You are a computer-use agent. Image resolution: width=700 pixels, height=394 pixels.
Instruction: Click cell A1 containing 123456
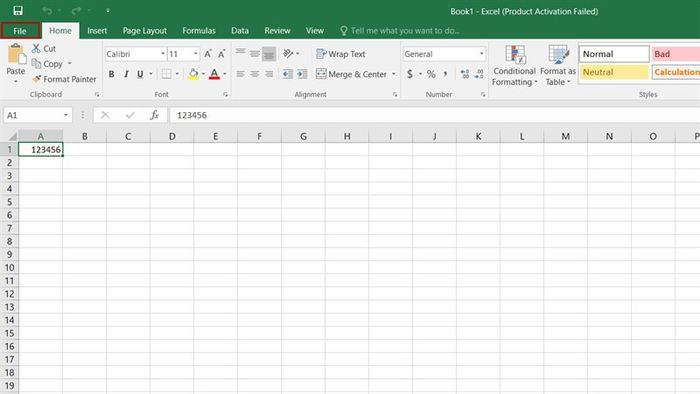41,149
